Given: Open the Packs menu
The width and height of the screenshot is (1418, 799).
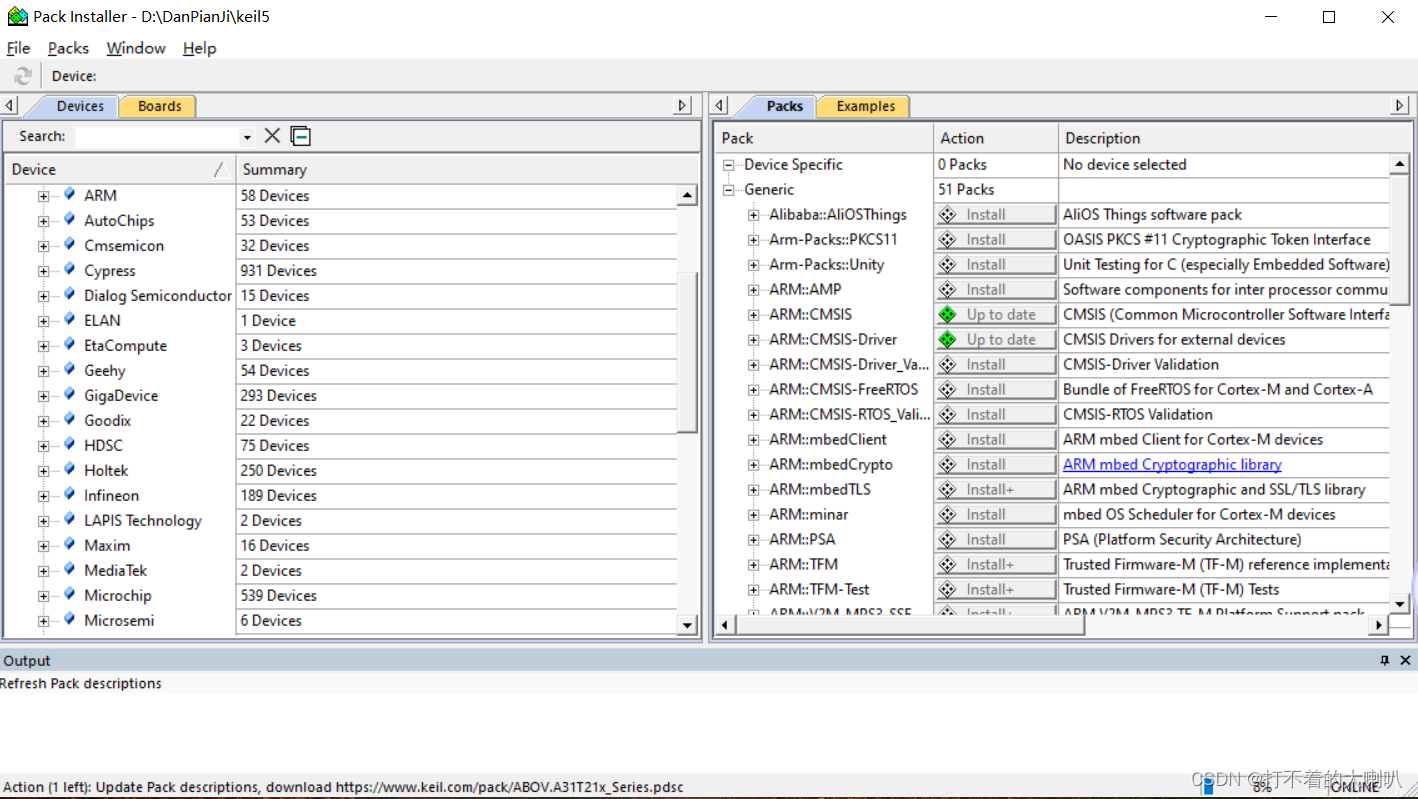Looking at the screenshot, I should 68,48.
